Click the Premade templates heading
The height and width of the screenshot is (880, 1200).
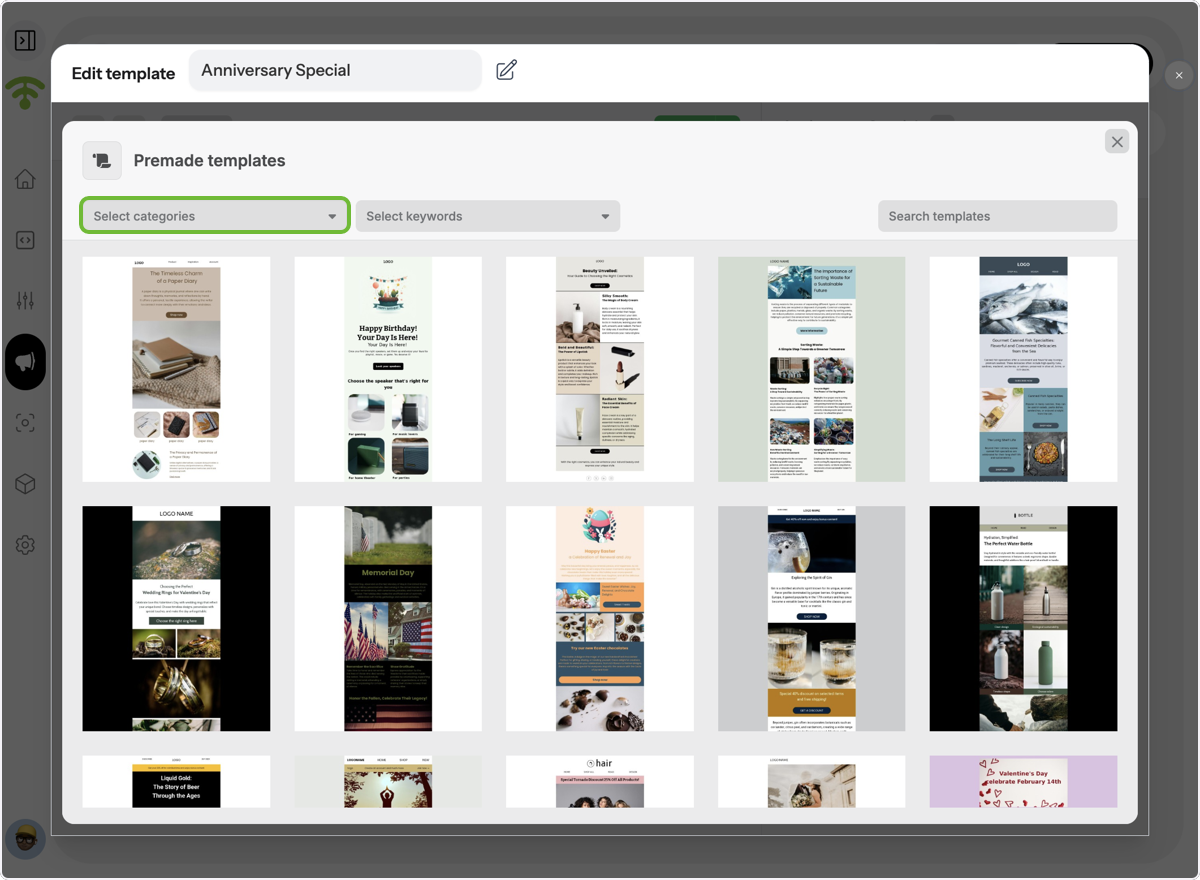pyautogui.click(x=209, y=160)
